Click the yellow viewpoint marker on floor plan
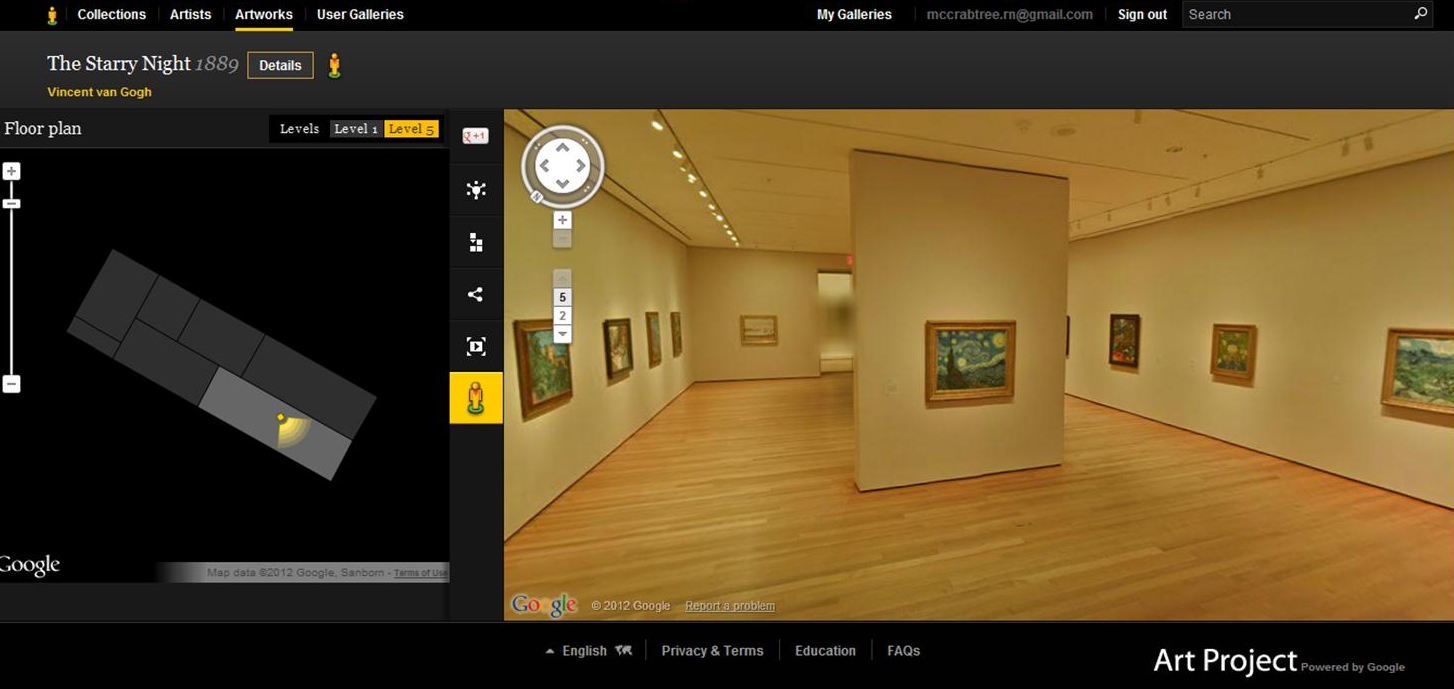Screen dimensions: 1454x689 click(x=281, y=417)
